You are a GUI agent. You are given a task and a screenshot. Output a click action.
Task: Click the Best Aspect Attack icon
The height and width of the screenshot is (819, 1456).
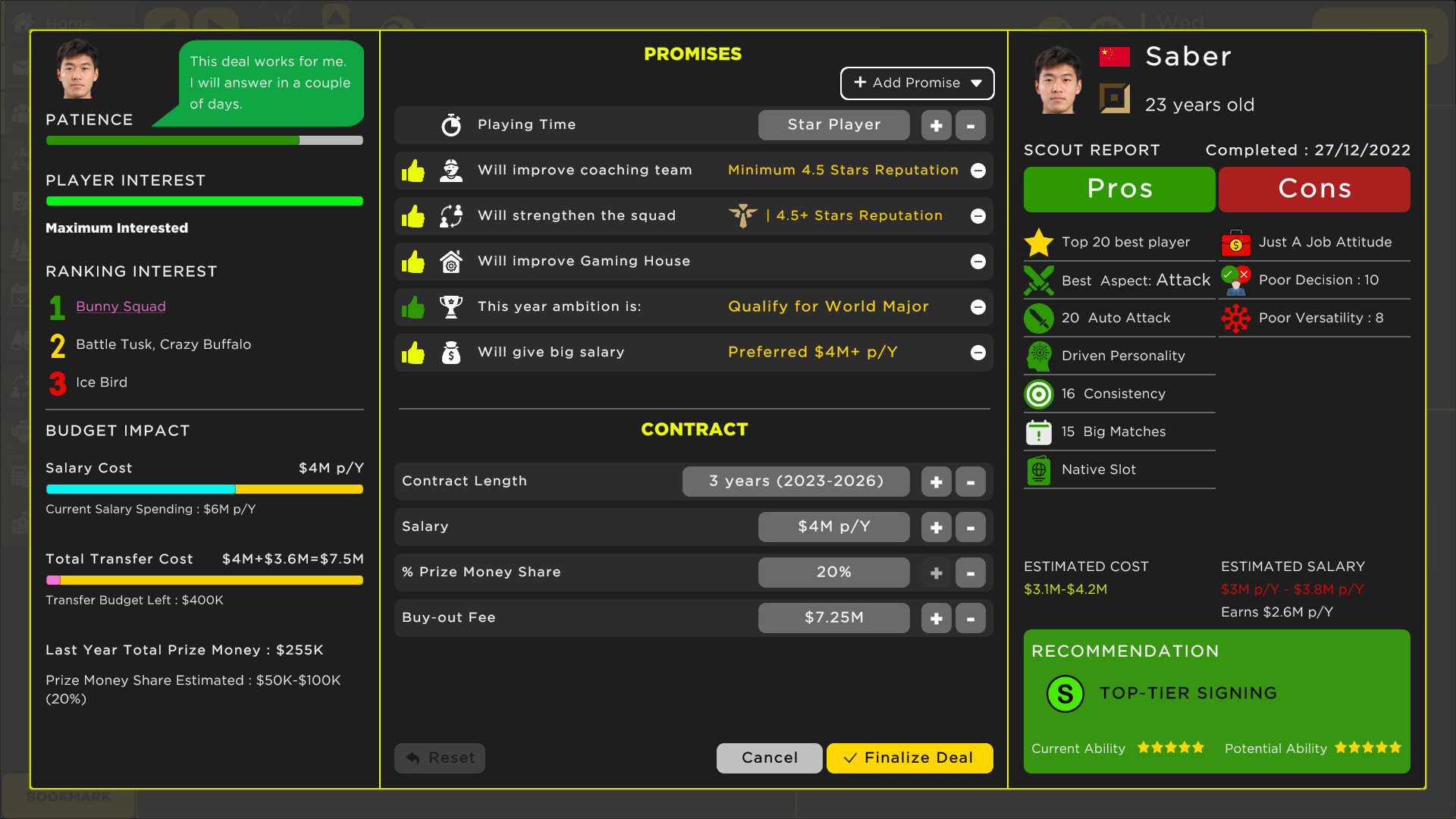(1038, 279)
